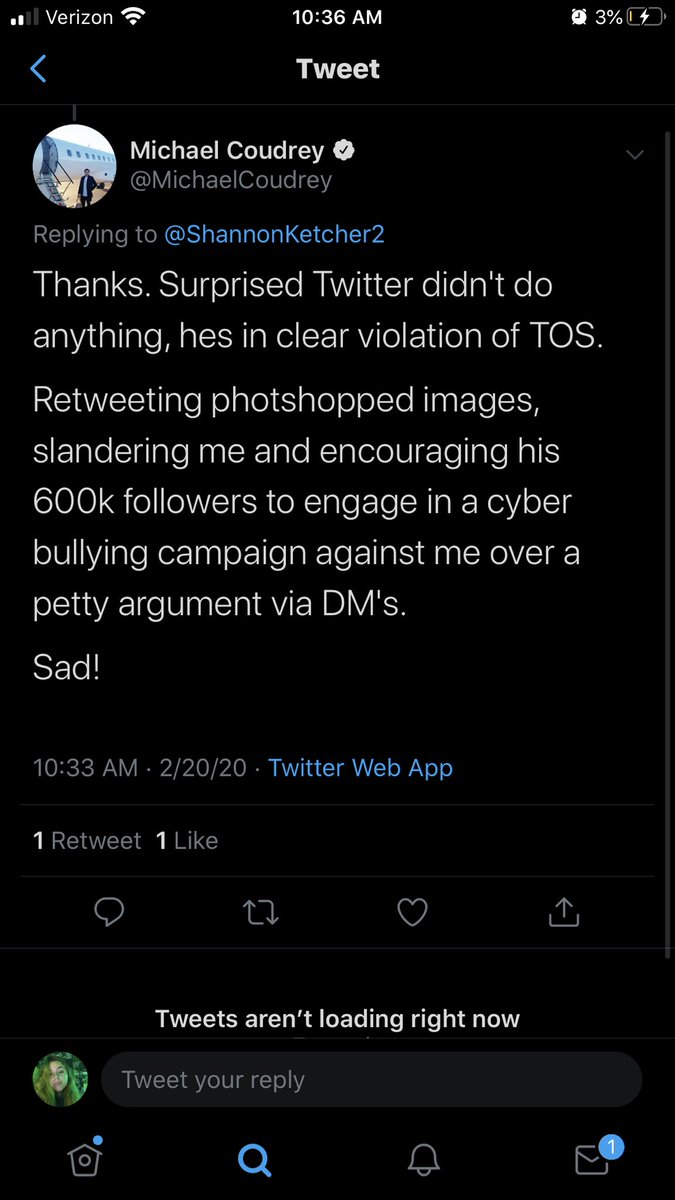Expand tweet options chevron menu
This screenshot has width=675, height=1200.
tap(634, 154)
